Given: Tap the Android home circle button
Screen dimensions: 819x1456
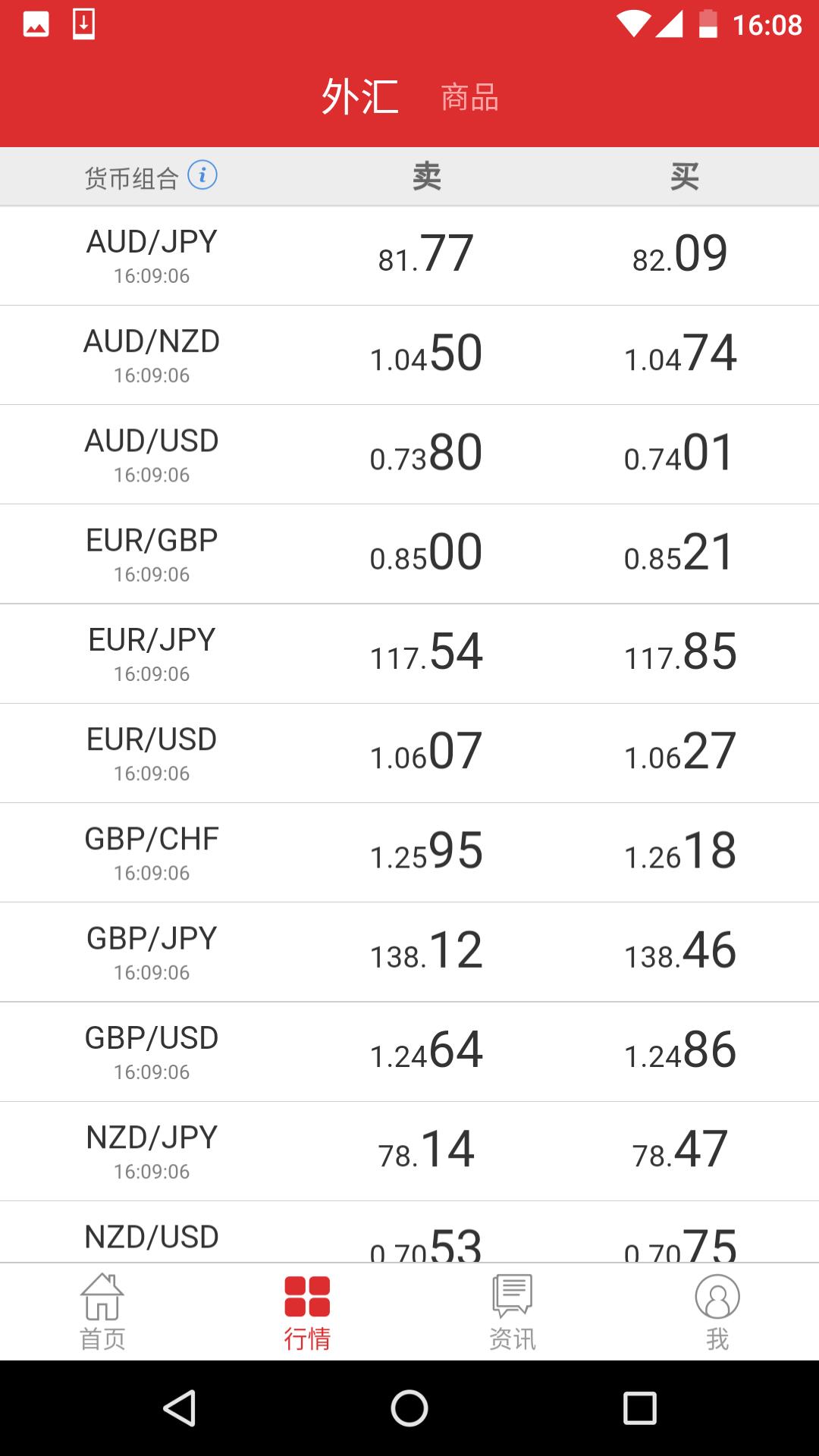Looking at the screenshot, I should click(x=409, y=1408).
